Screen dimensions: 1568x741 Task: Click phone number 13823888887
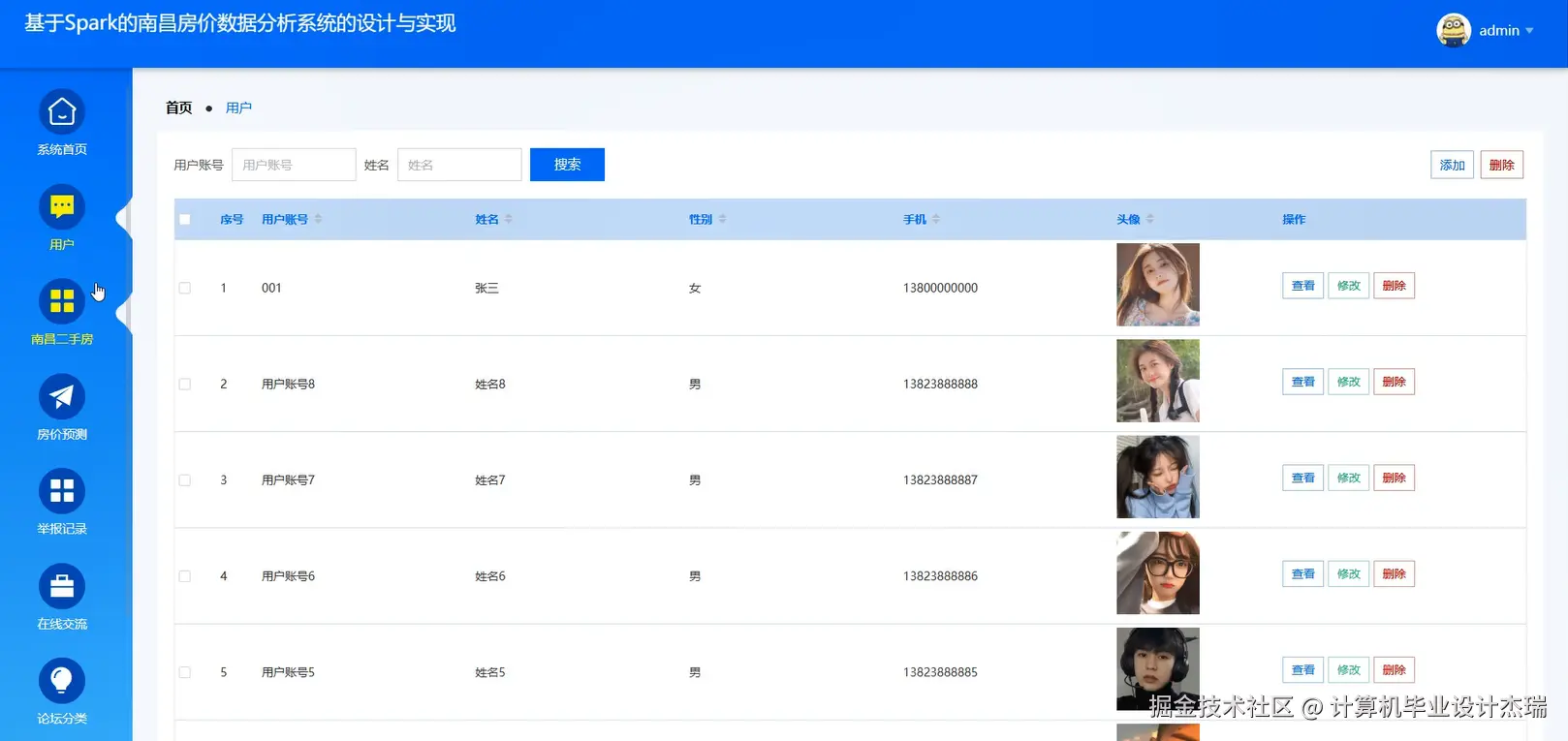click(x=940, y=479)
